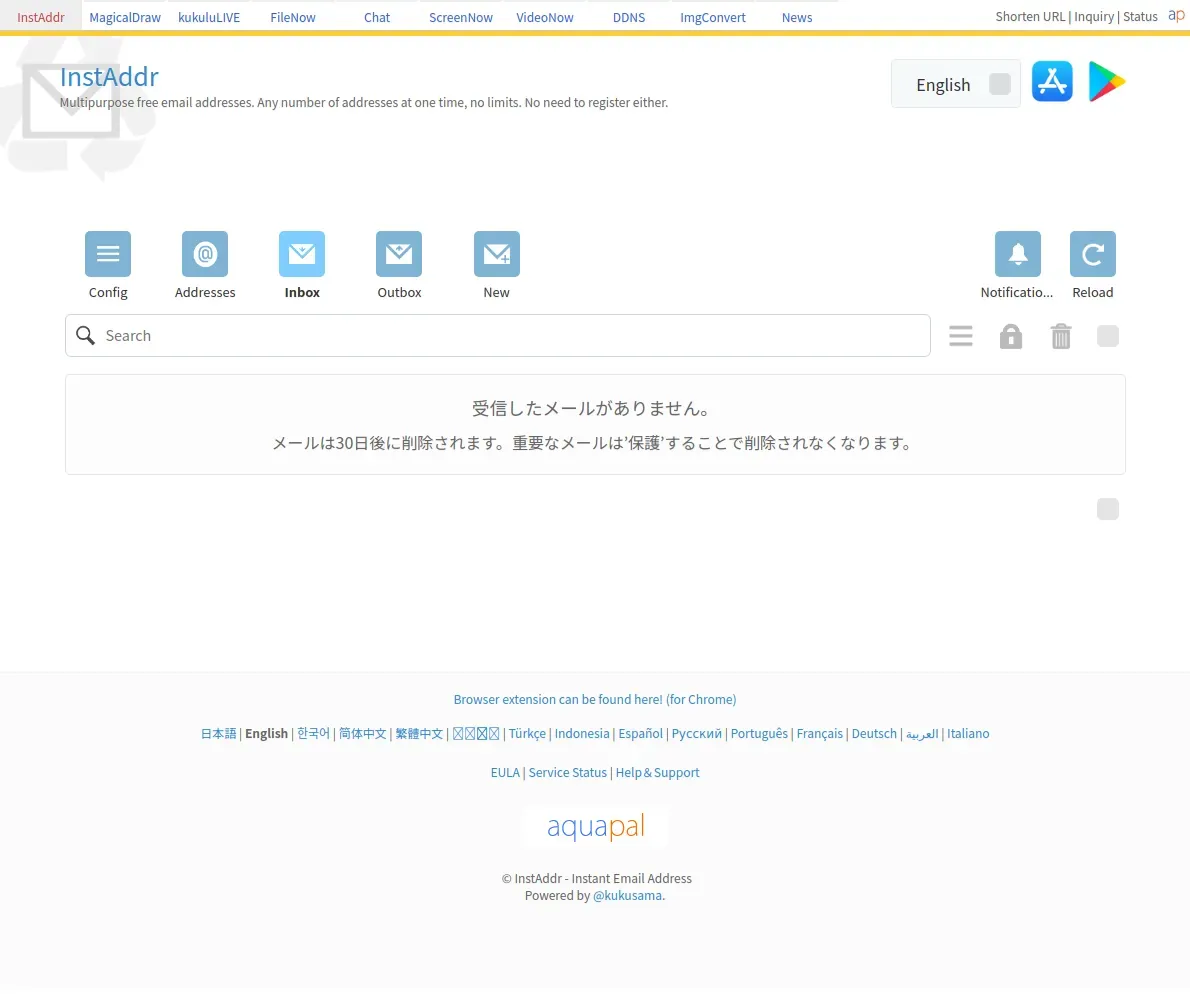
Task: Open the Chat tab
Action: [x=377, y=17]
